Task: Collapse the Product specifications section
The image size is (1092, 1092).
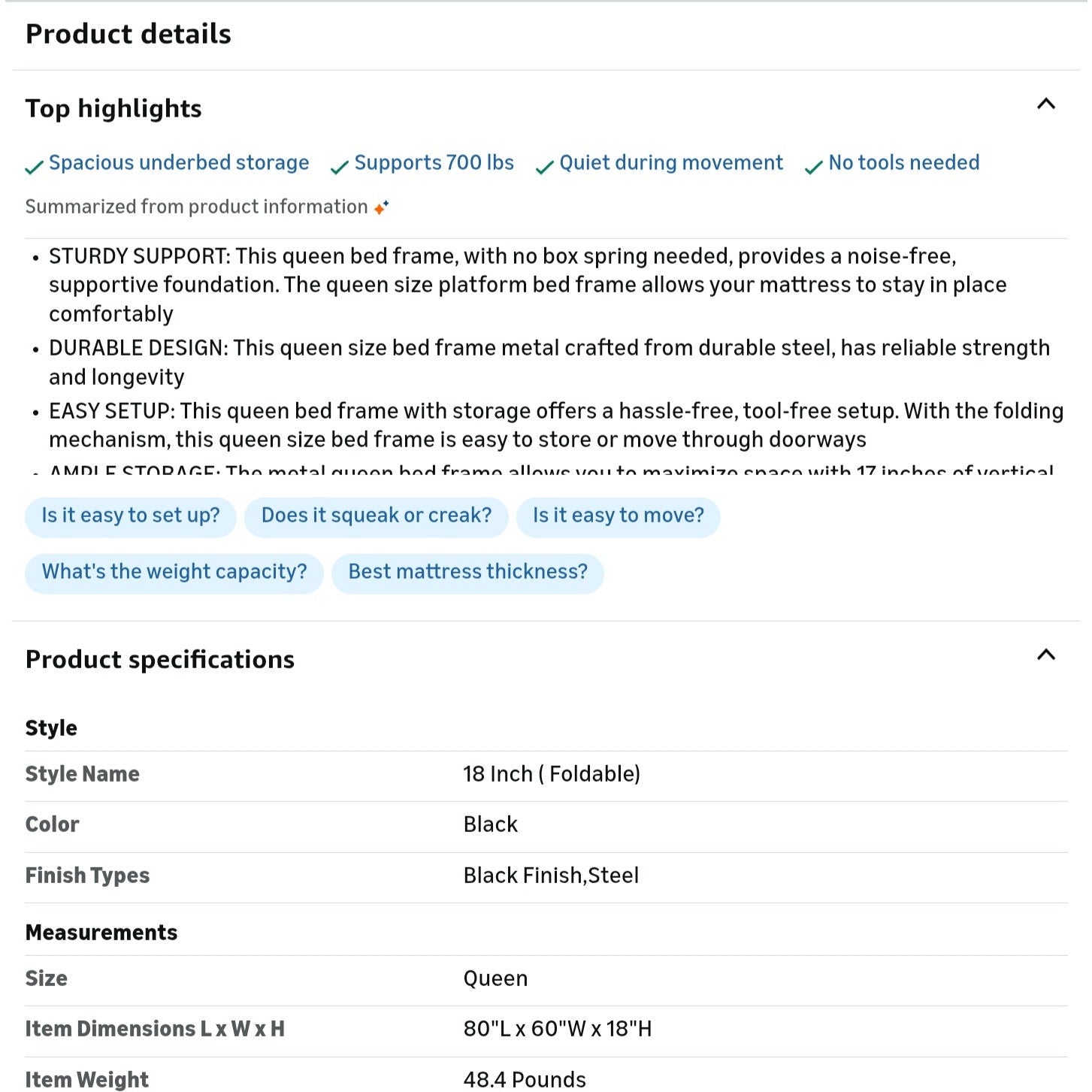Action: tap(1045, 655)
